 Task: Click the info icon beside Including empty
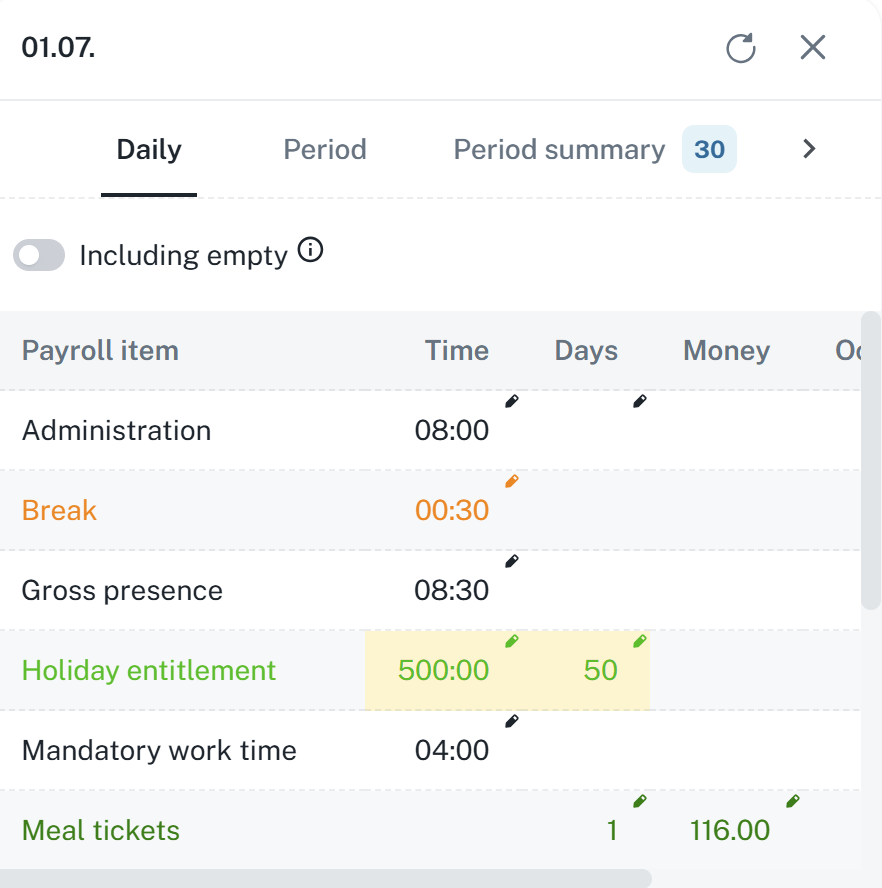click(311, 251)
